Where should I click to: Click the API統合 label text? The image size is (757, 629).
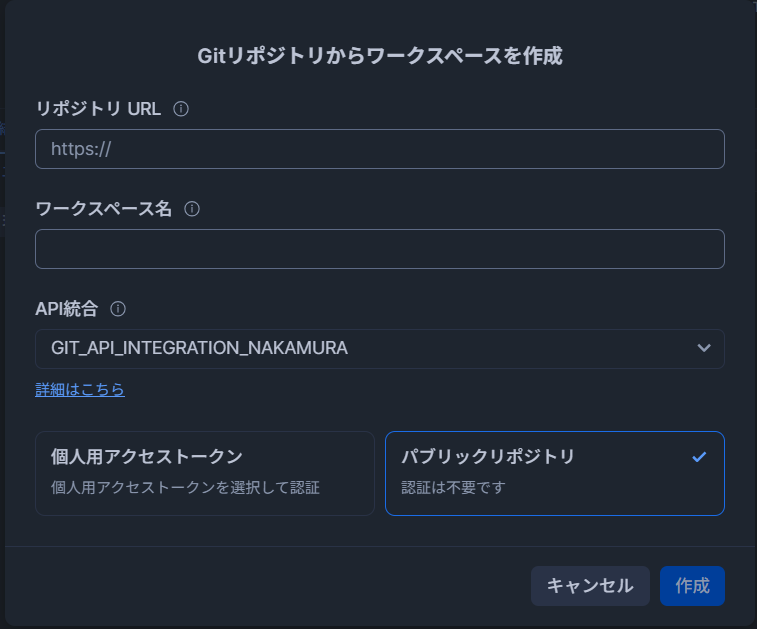(67, 309)
